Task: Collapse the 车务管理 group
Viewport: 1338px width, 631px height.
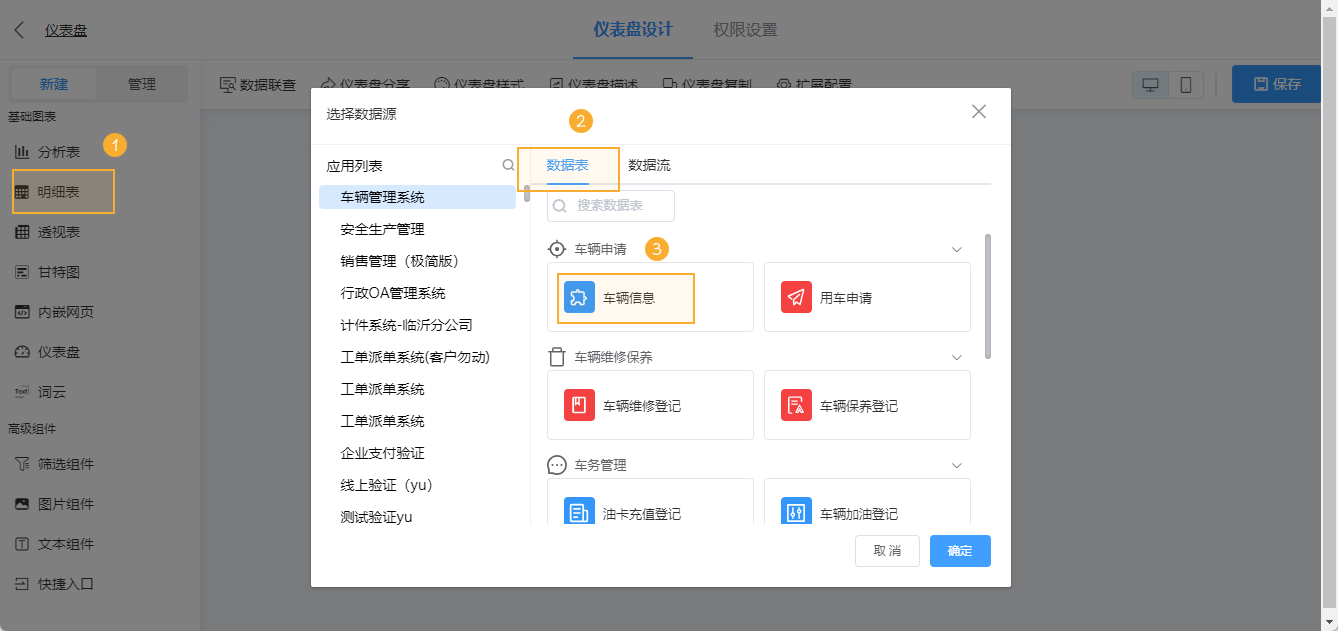Action: point(957,464)
